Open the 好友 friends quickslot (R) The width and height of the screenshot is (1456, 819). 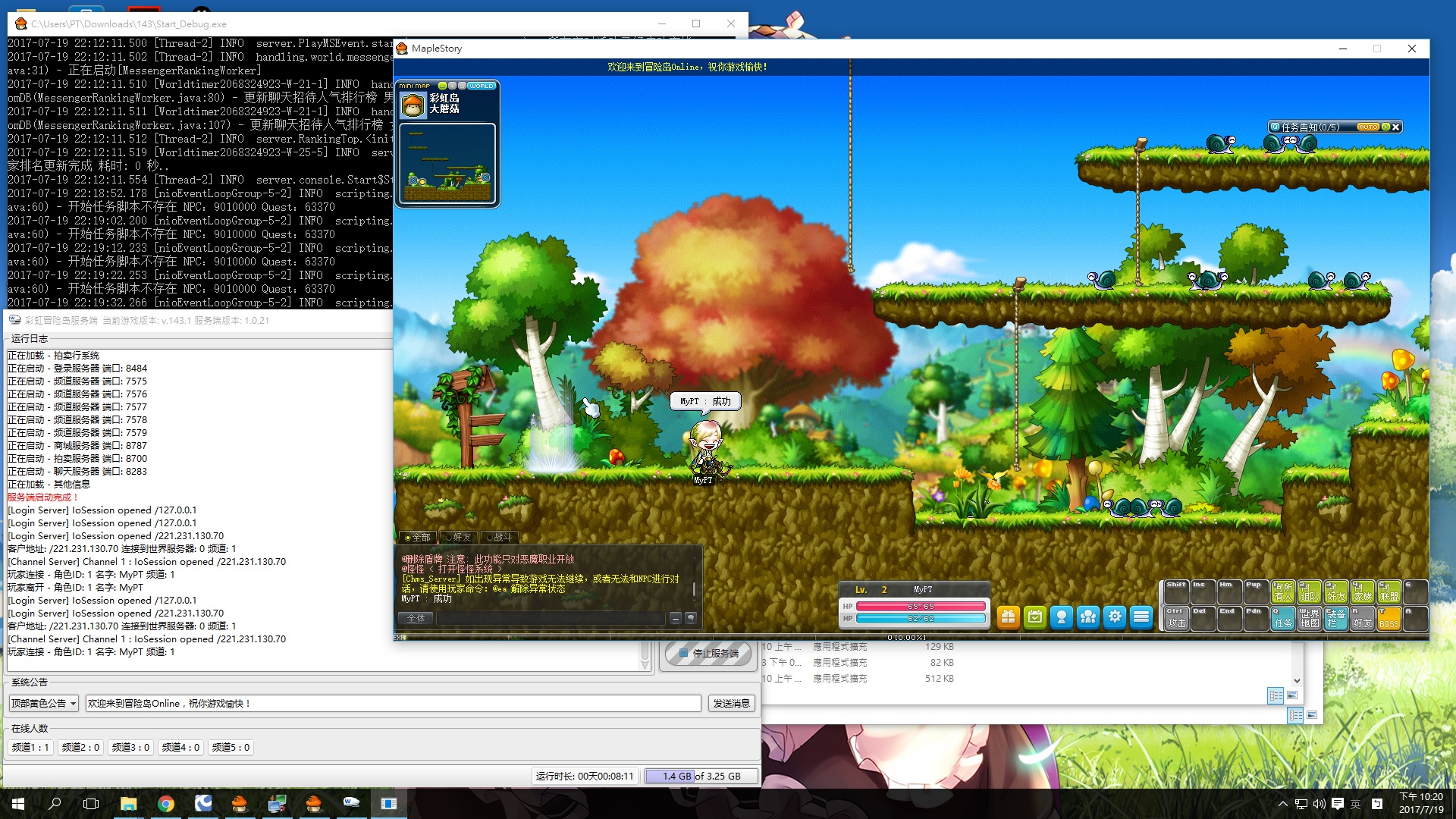click(x=1363, y=619)
